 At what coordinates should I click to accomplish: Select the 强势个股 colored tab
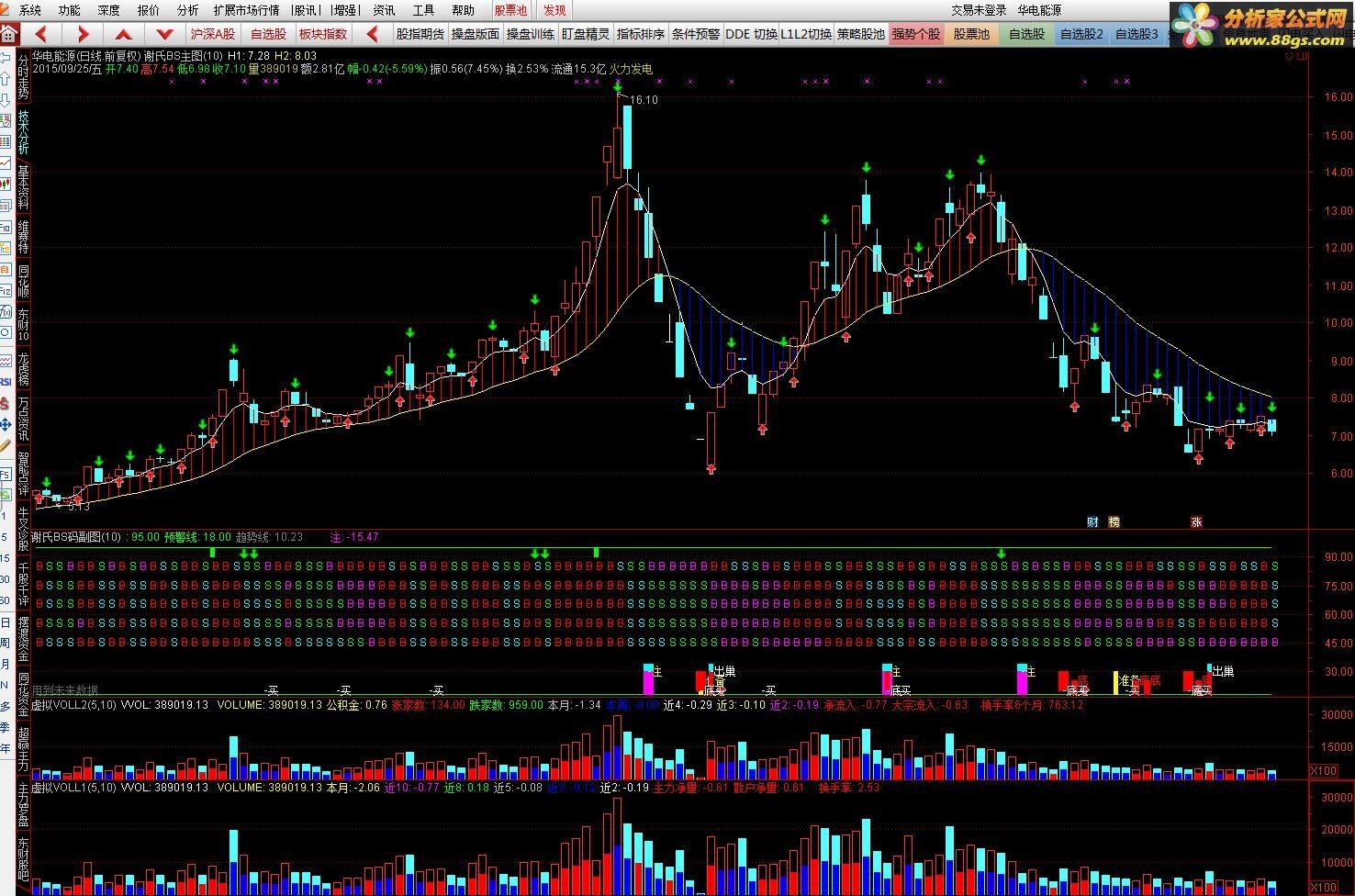(x=916, y=34)
